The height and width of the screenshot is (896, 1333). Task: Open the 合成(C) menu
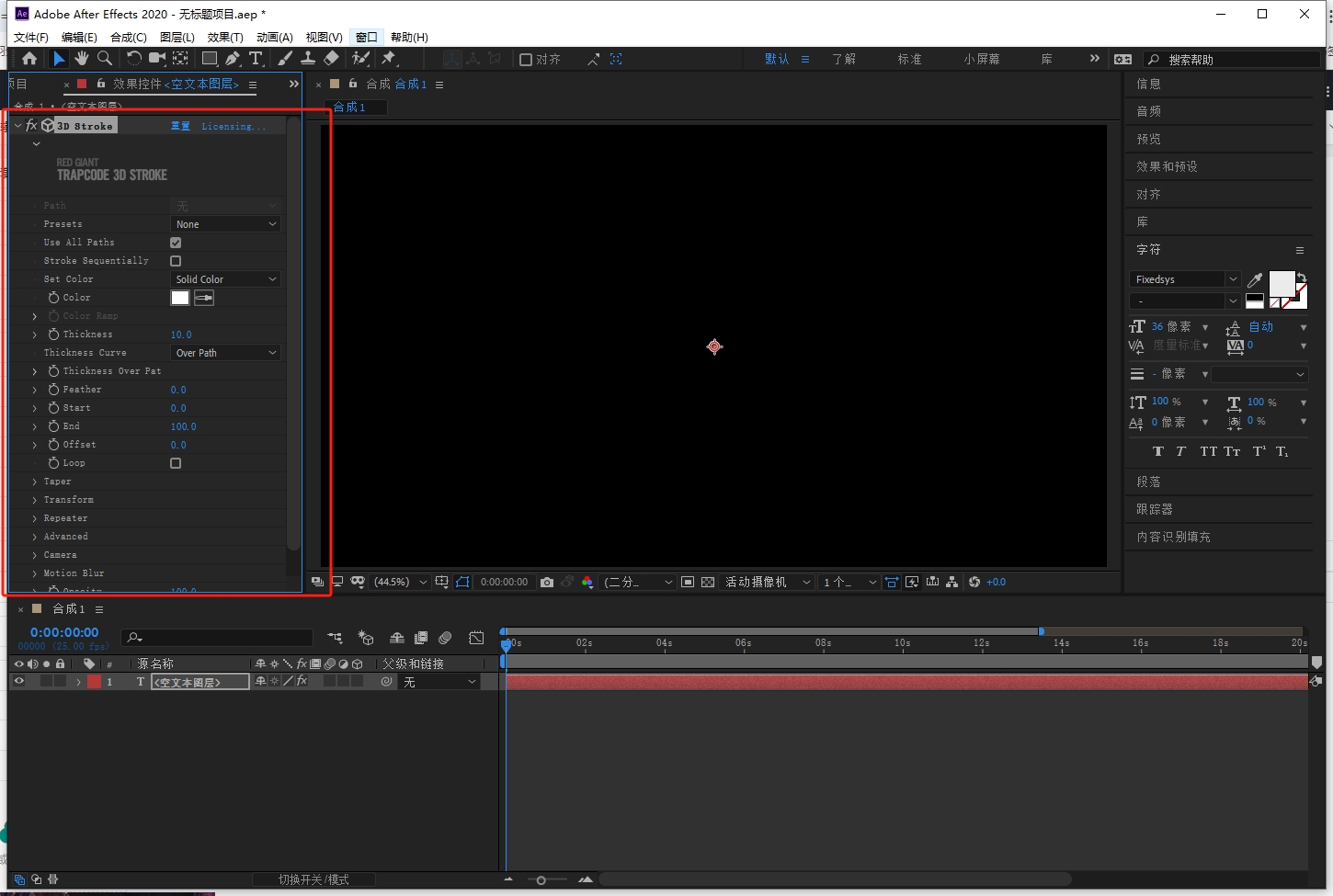point(128,37)
